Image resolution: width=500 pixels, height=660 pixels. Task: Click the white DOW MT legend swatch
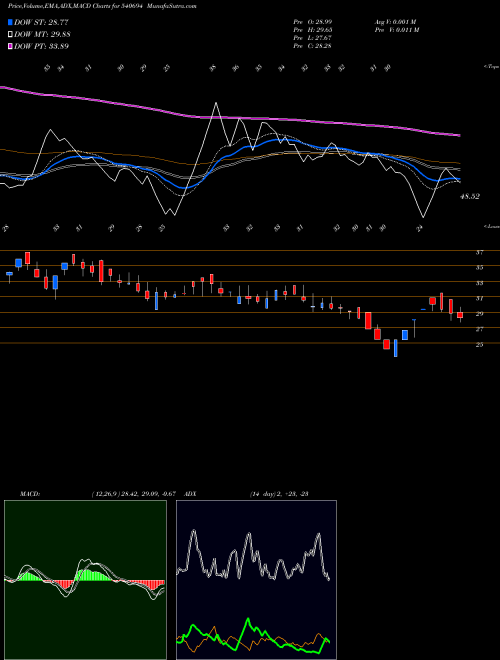click(x=11, y=35)
